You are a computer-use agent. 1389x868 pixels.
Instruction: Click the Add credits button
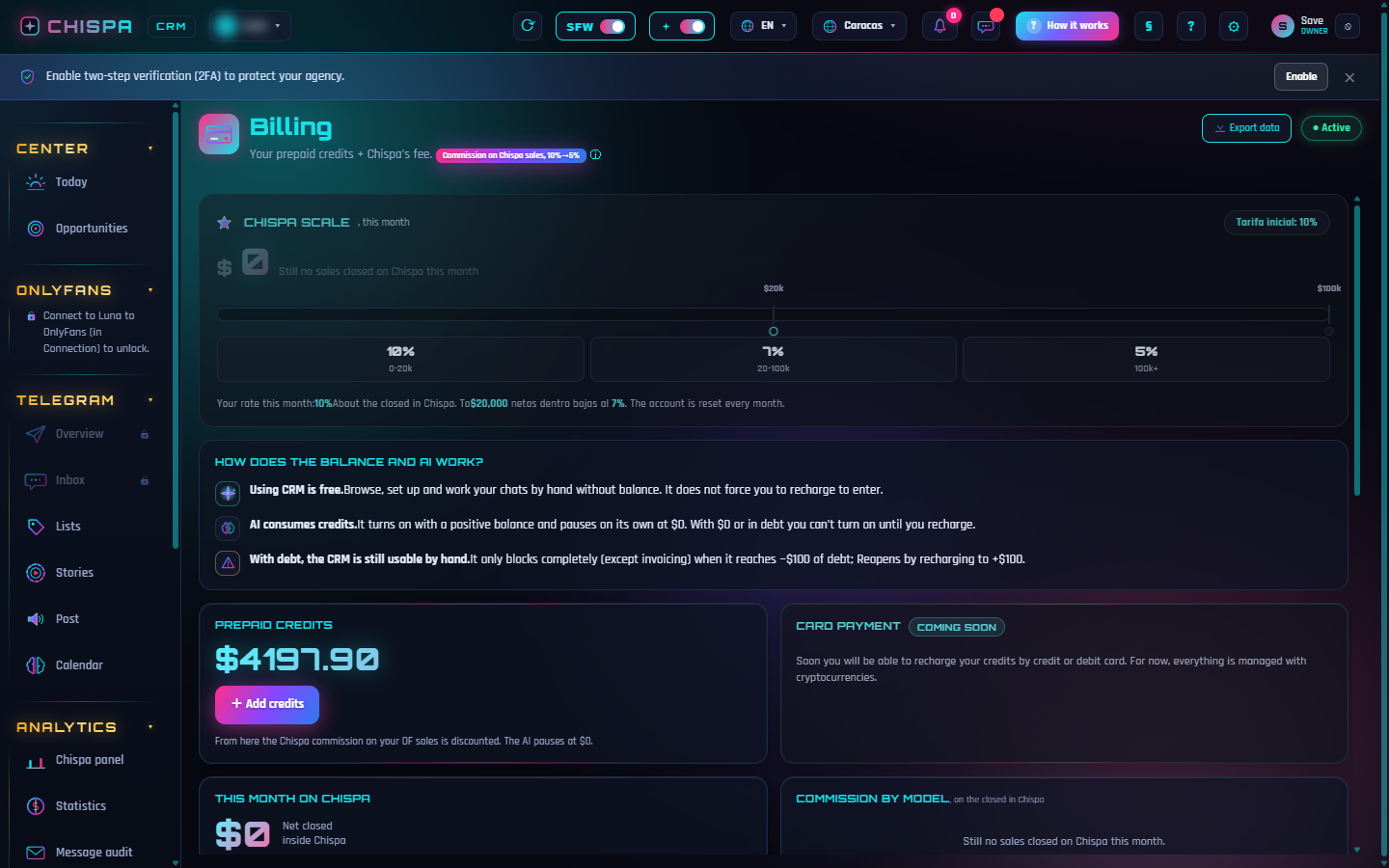[267, 704]
